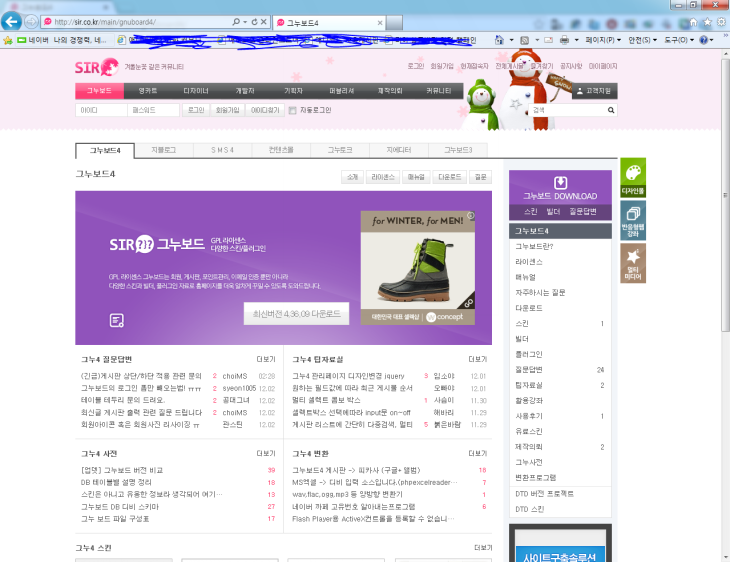Toggle the 자동로그인 checkbox

292,110
